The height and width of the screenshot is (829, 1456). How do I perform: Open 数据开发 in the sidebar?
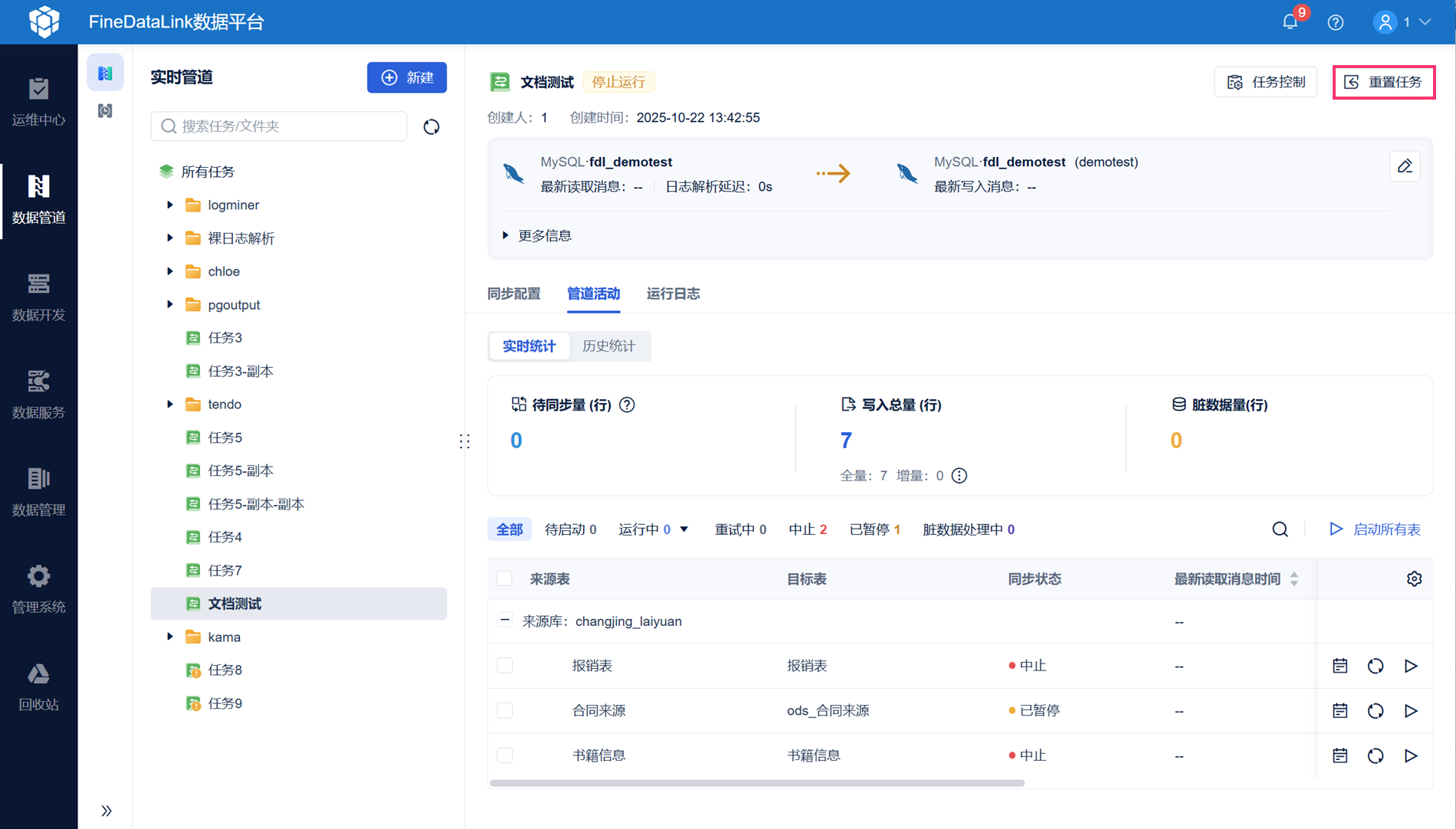coord(38,297)
